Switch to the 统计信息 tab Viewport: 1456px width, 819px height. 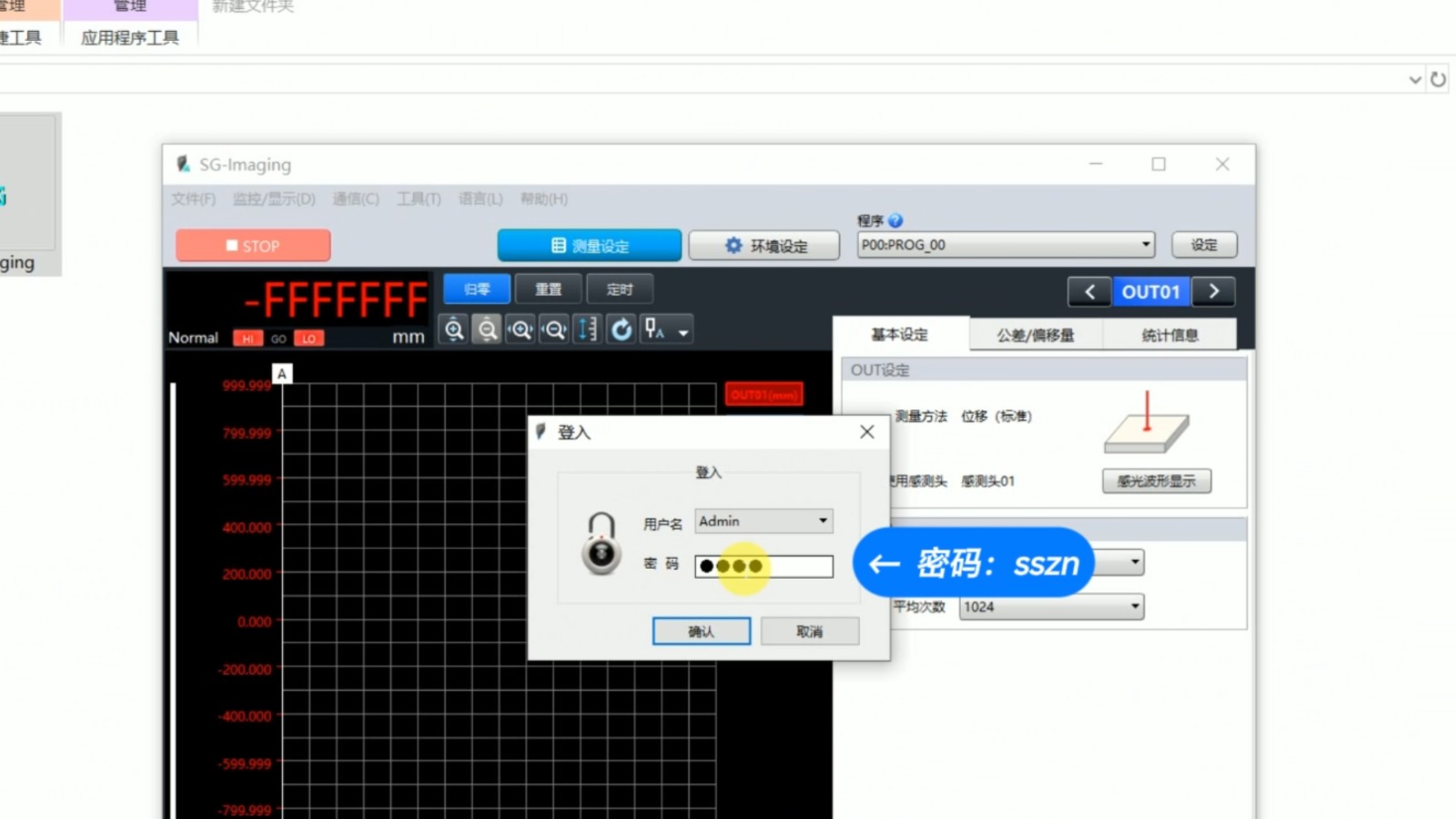[1169, 335]
